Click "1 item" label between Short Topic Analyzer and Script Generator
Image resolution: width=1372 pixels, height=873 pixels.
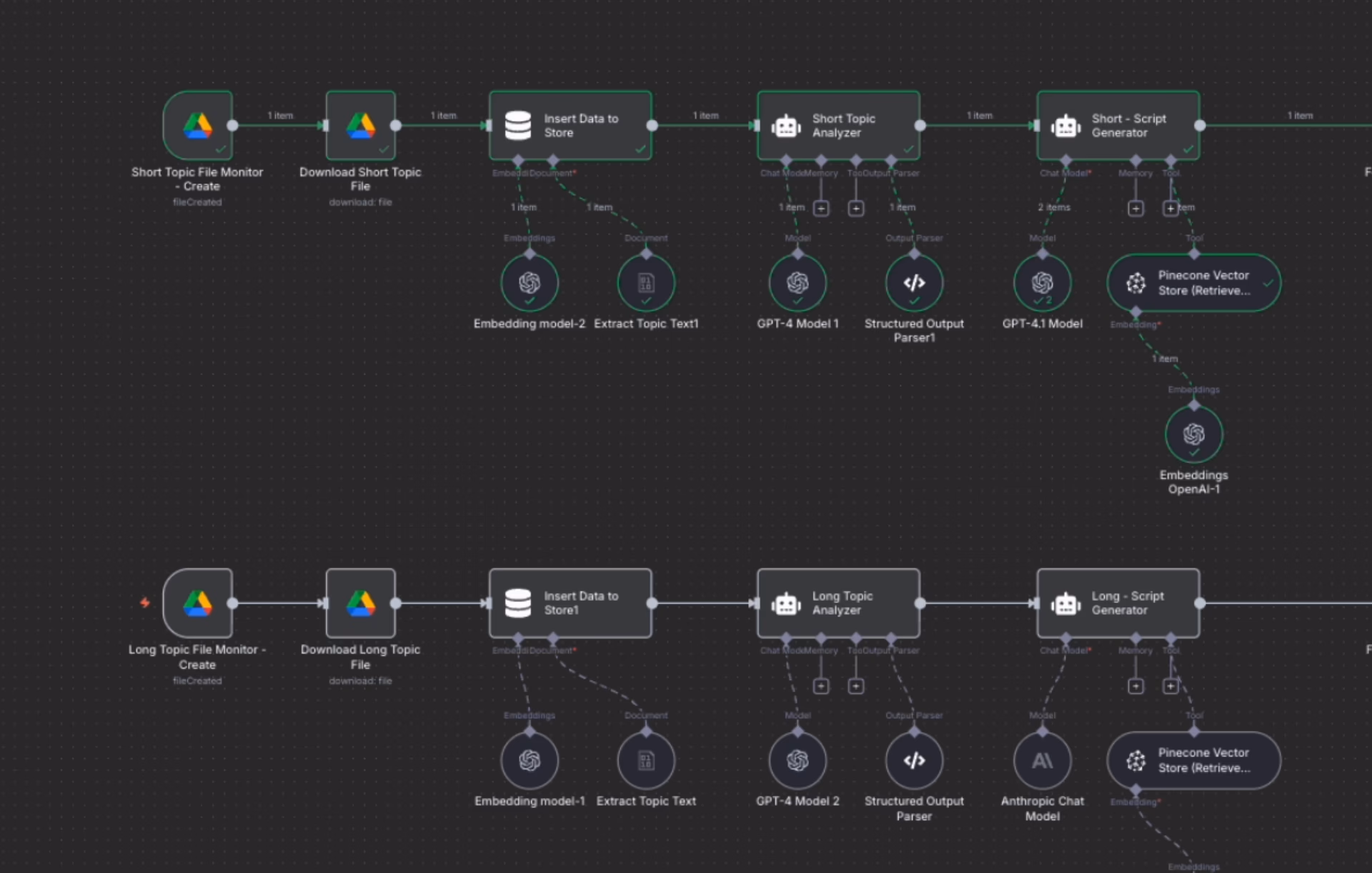tap(979, 115)
